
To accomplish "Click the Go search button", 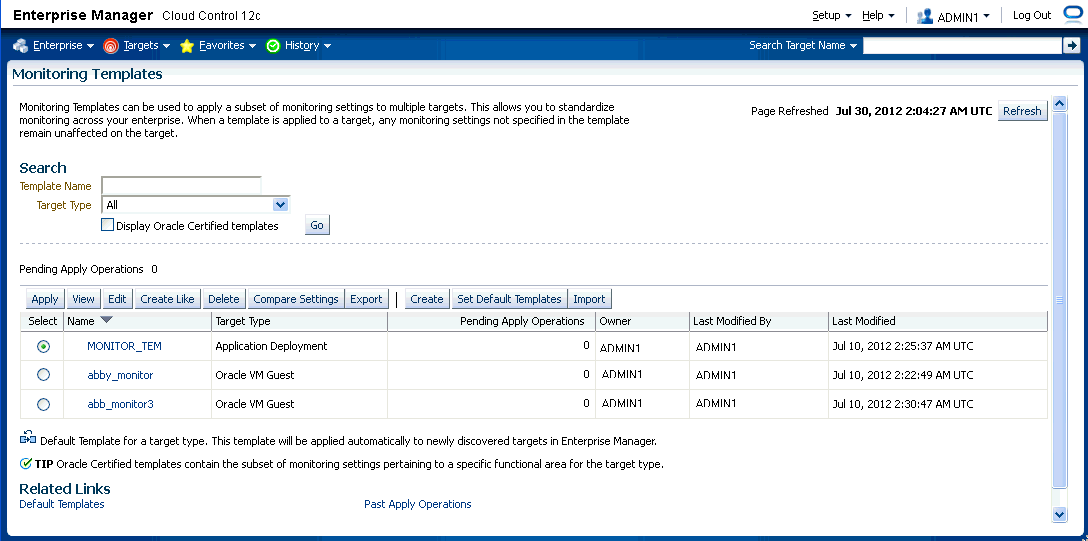I will point(317,225).
